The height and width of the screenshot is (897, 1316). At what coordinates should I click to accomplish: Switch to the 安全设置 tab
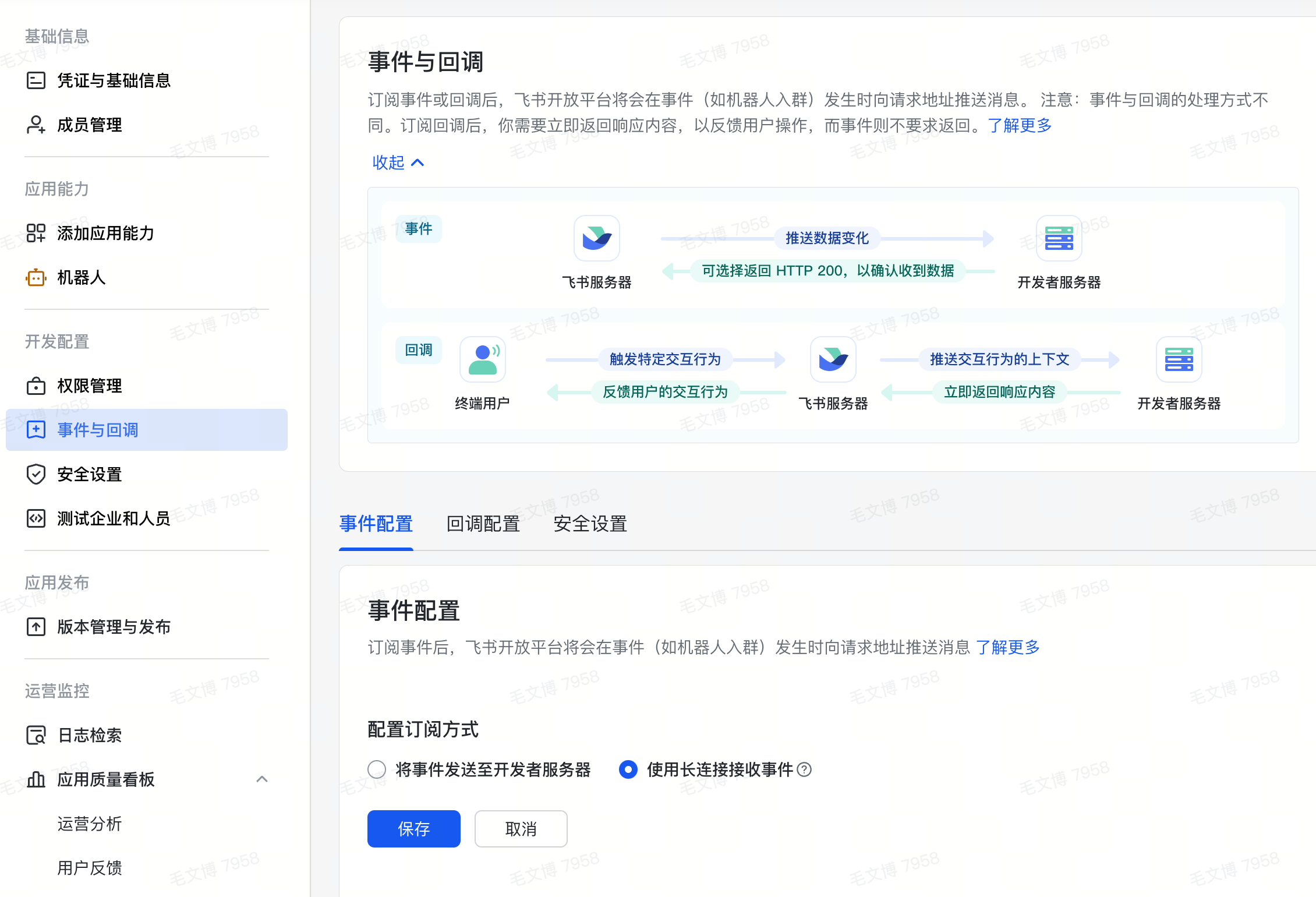pos(590,524)
